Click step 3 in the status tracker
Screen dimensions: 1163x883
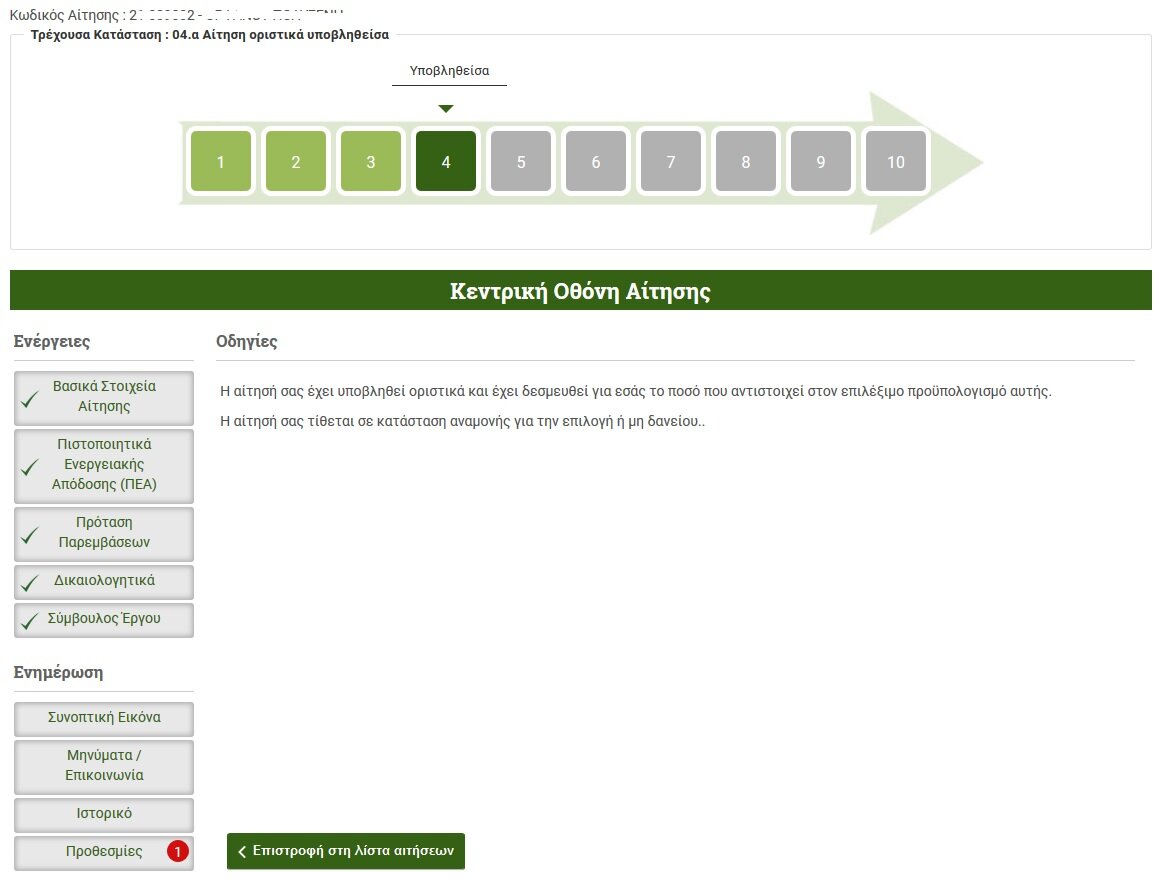tap(370, 162)
